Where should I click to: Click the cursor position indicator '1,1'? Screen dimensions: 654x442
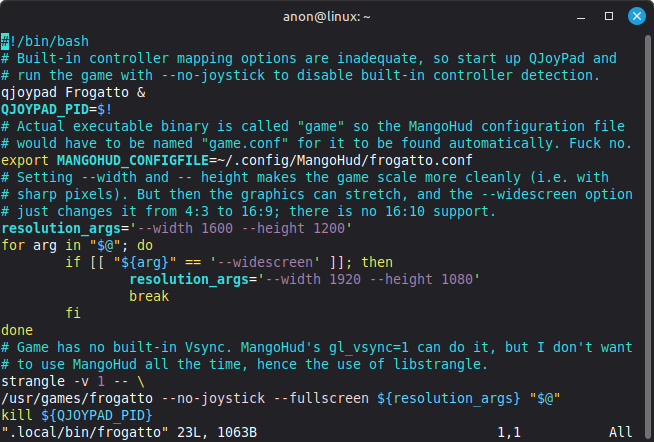tap(509, 432)
